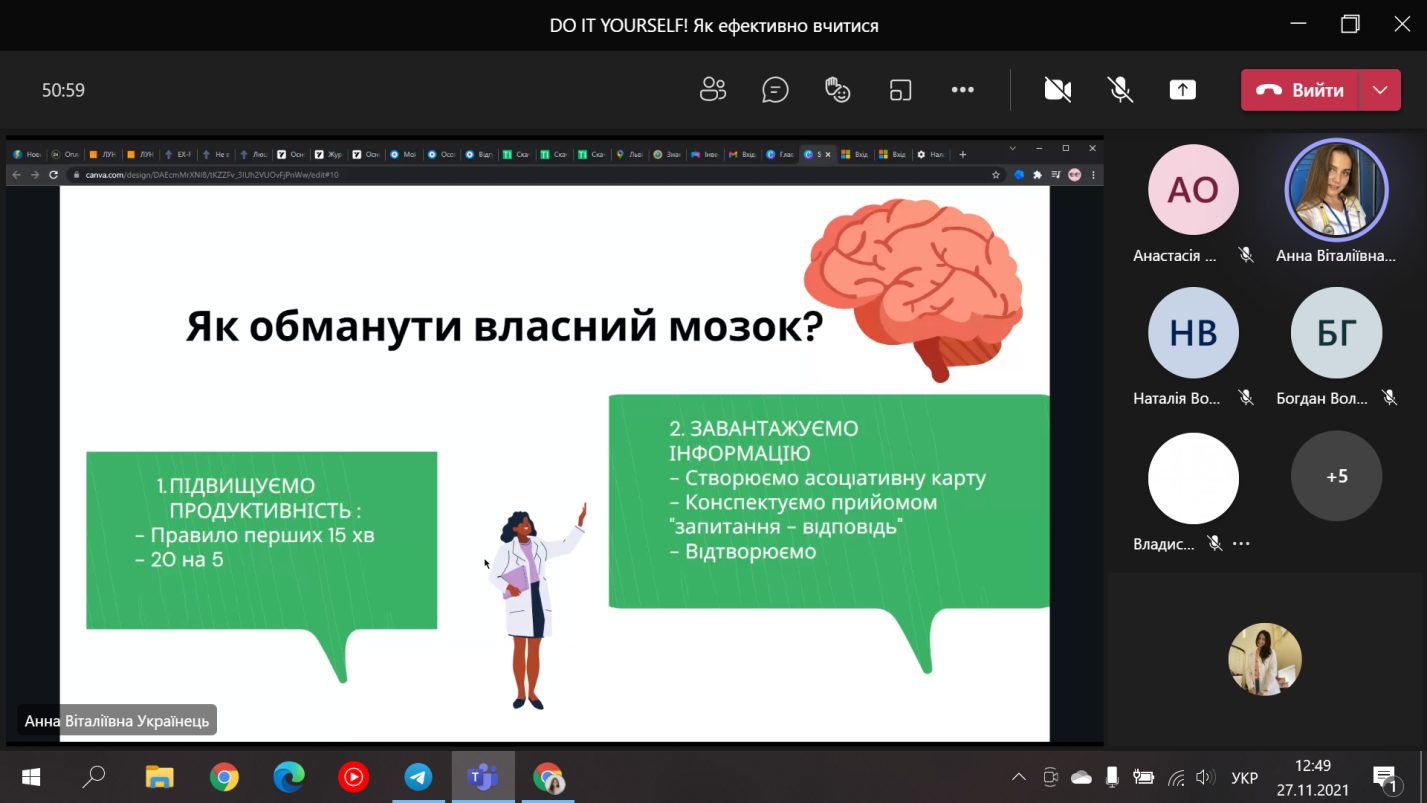Switch input language via УКР indicator
The width and height of the screenshot is (1427, 803).
(x=1244, y=777)
